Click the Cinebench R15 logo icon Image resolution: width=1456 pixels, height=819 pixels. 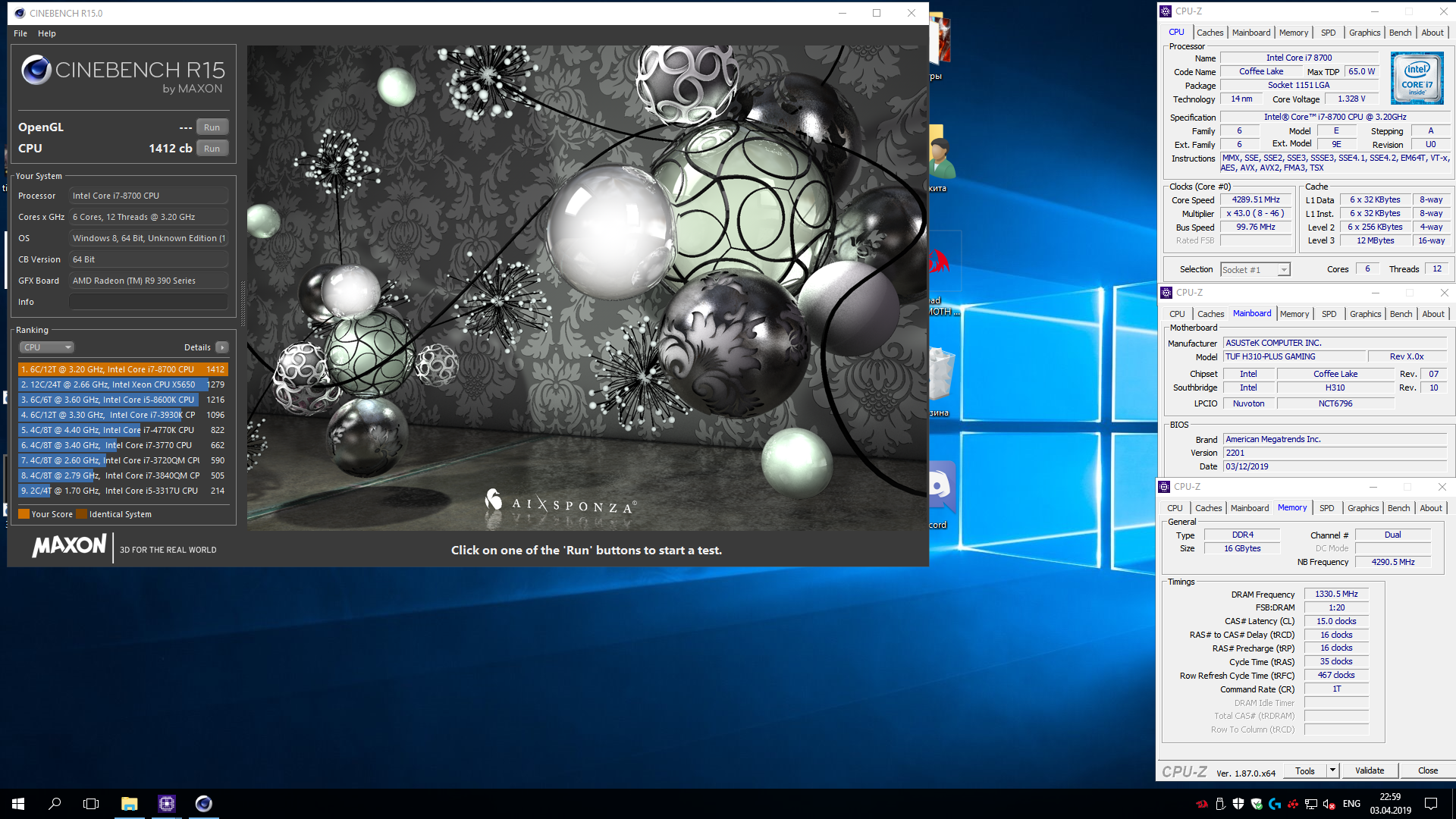36,70
